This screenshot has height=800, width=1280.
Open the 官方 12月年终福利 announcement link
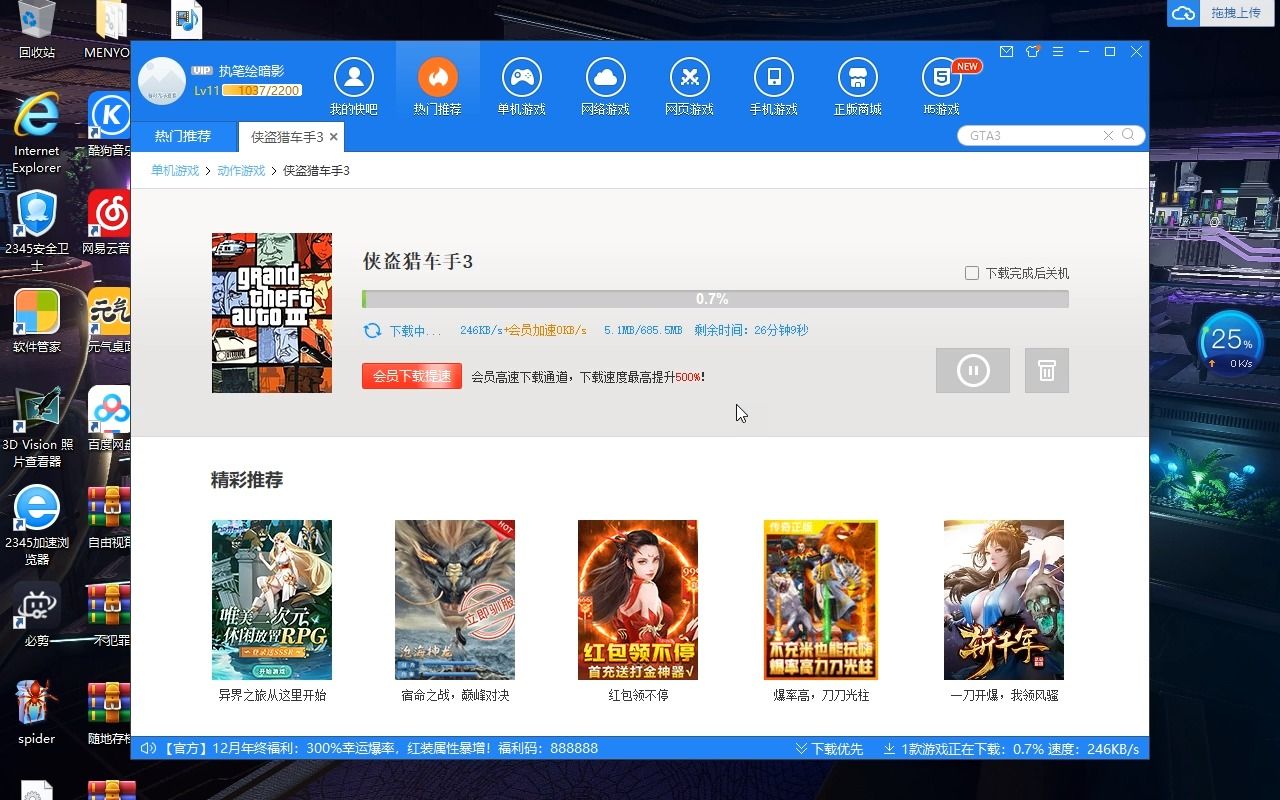click(380, 748)
